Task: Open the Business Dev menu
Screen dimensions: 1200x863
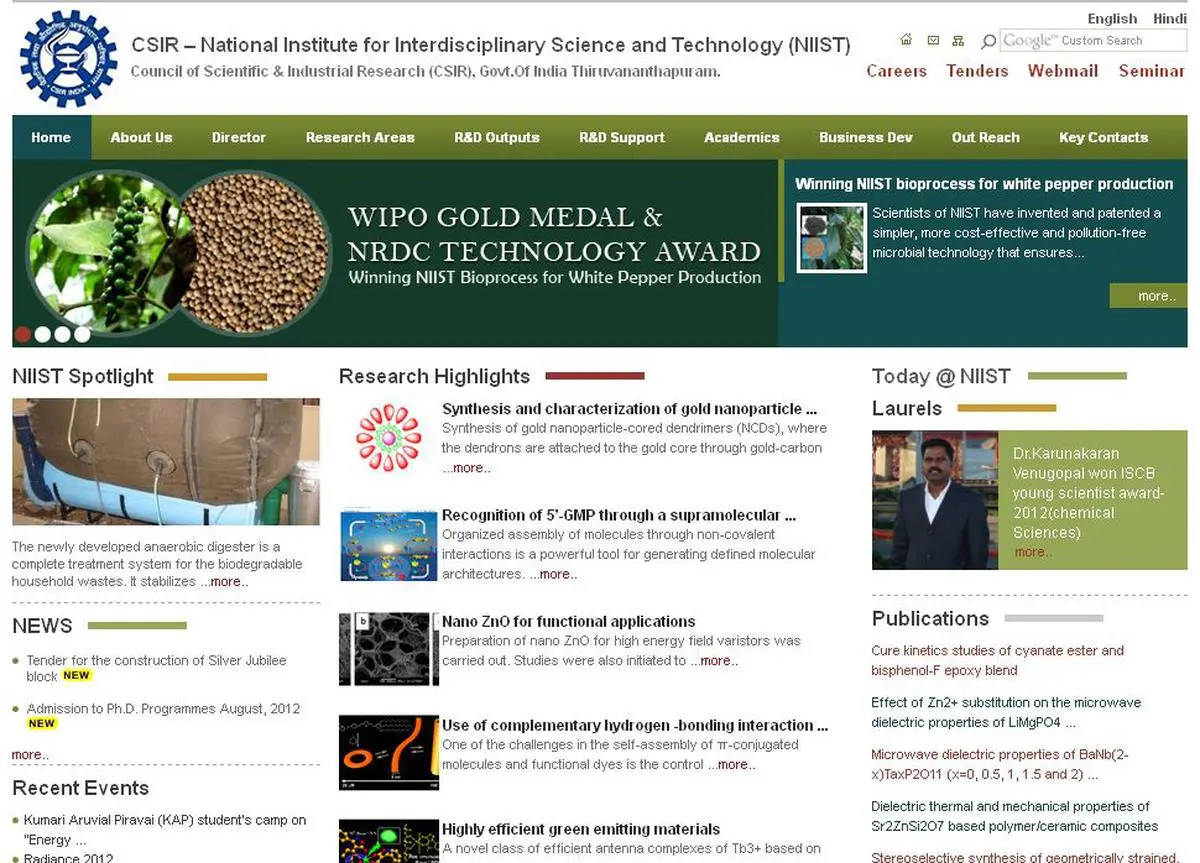Action: tap(866, 137)
